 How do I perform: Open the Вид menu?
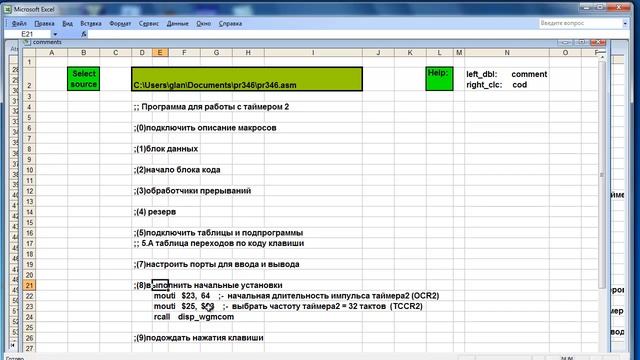tap(67, 24)
